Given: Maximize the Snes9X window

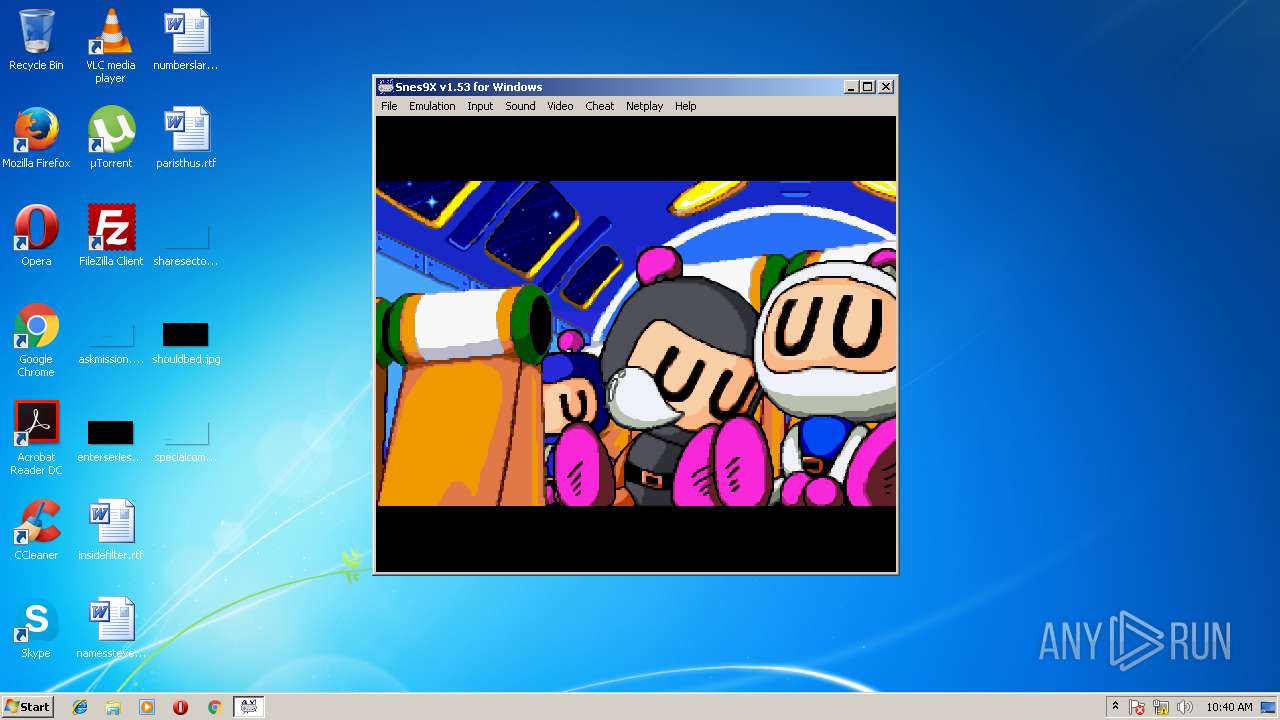Looking at the screenshot, I should [x=867, y=87].
